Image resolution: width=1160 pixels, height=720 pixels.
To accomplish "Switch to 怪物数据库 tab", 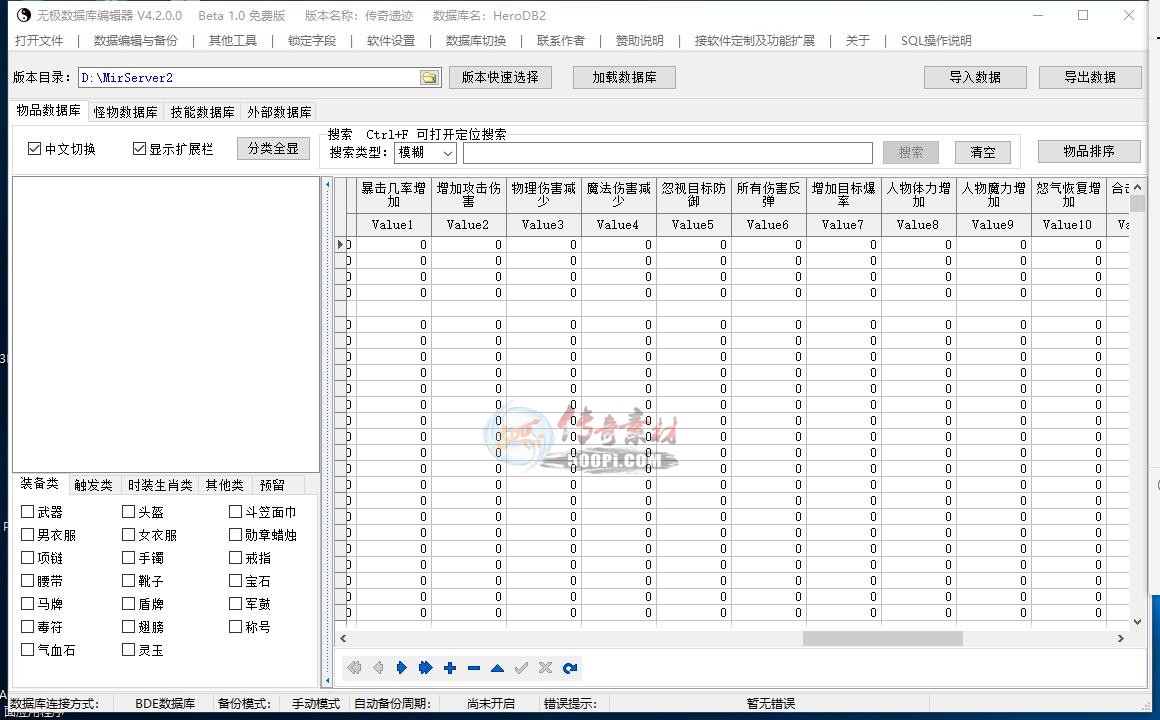I will (x=125, y=112).
